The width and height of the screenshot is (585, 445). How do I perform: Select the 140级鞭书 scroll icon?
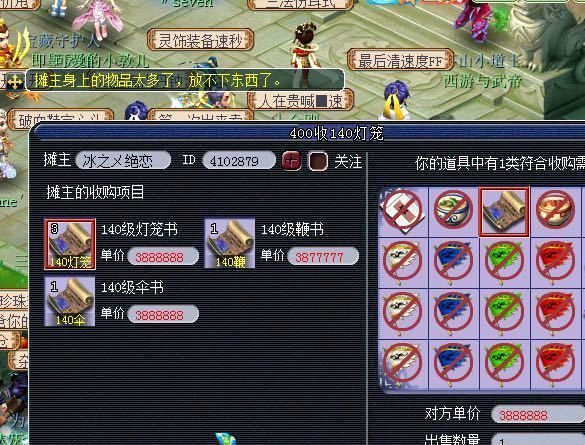coord(230,243)
